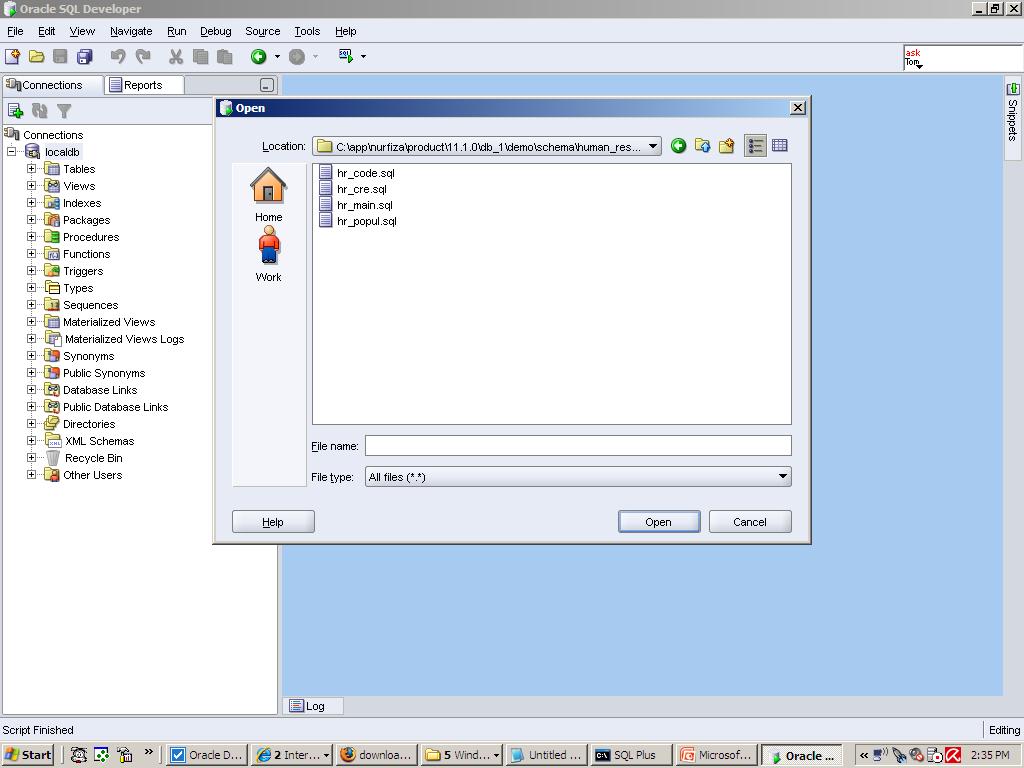This screenshot has width=1024, height=768.
Task: Switch the file listing to table view
Action: [780, 145]
